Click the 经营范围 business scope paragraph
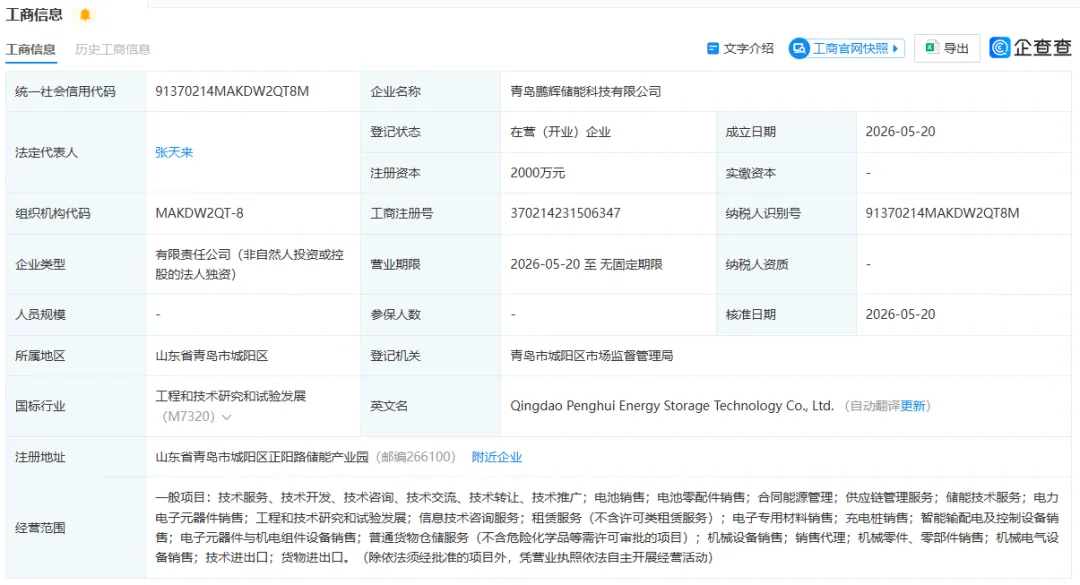The width and height of the screenshot is (1080, 585). click(607, 527)
